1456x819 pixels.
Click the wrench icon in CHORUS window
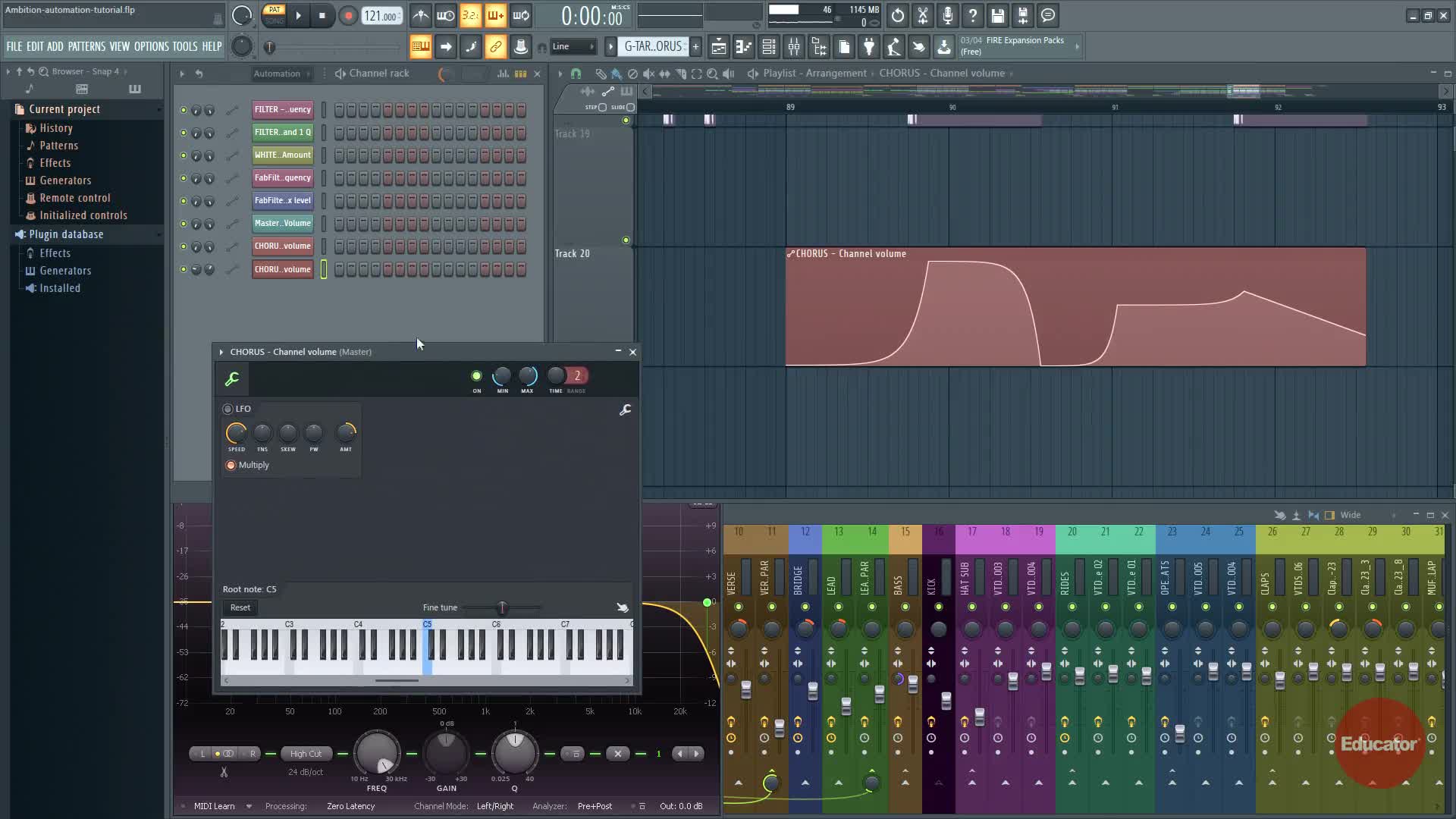(233, 378)
